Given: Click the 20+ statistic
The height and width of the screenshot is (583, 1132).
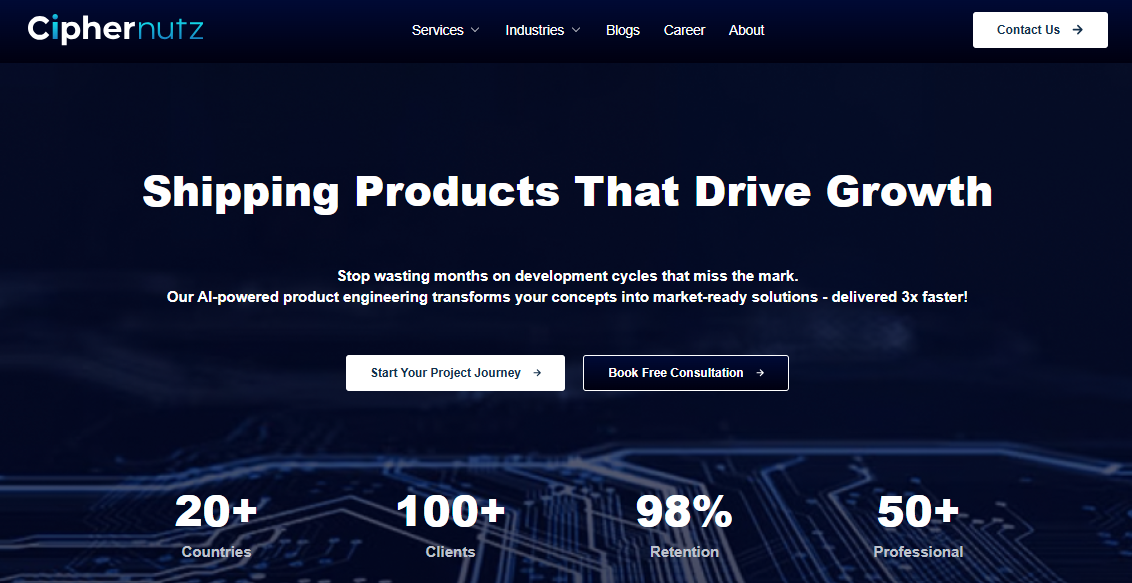Looking at the screenshot, I should (x=217, y=511).
